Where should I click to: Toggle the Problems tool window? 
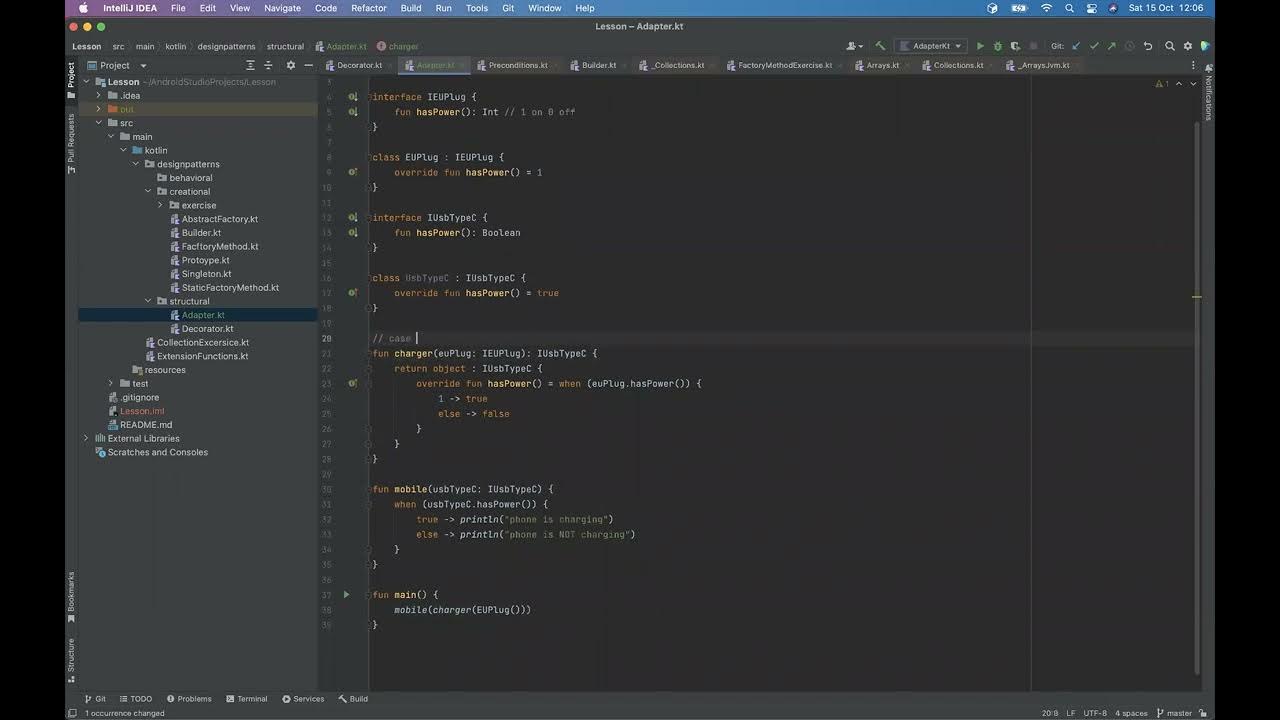click(x=189, y=699)
